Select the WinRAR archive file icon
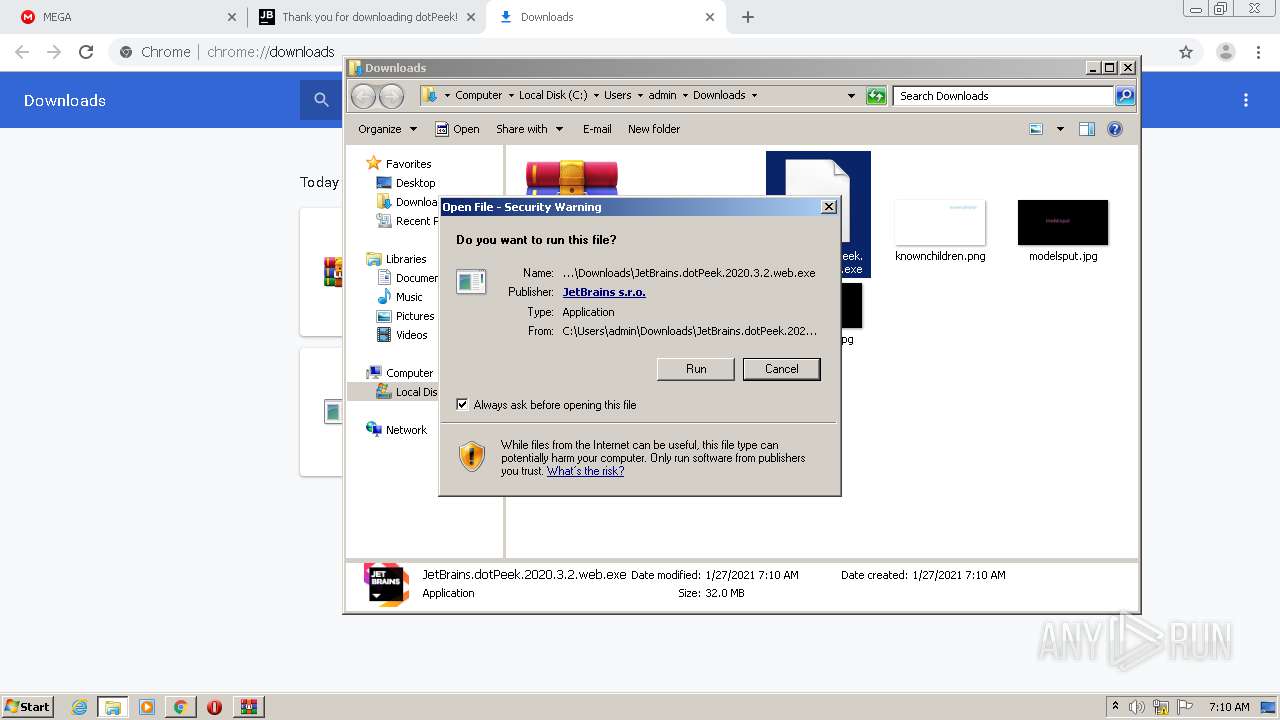The width and height of the screenshot is (1280, 720). [572, 177]
